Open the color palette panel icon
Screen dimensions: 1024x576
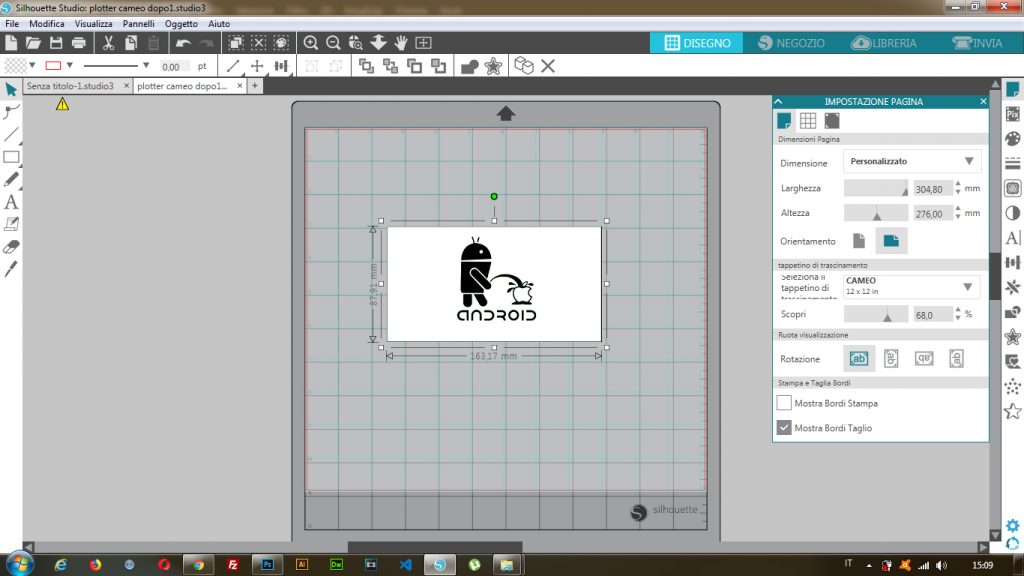(x=1013, y=138)
